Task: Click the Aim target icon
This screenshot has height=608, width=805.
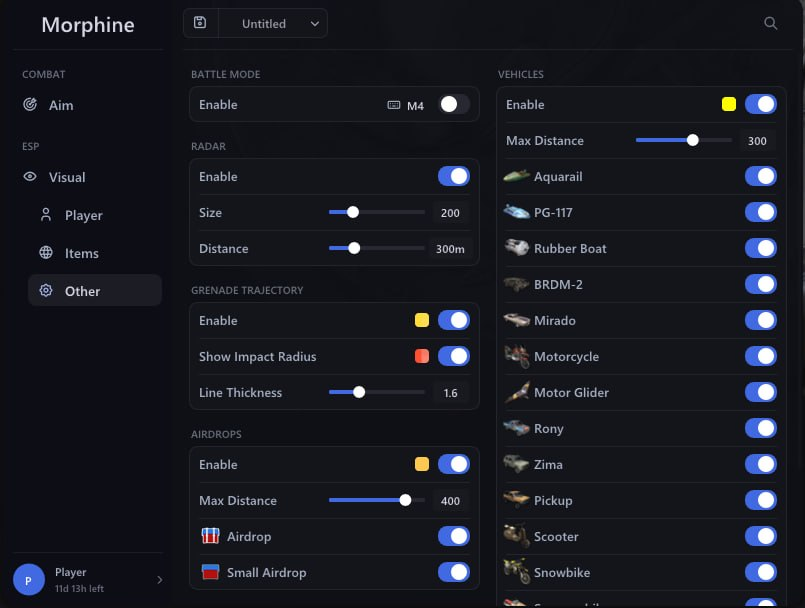Action: point(30,105)
